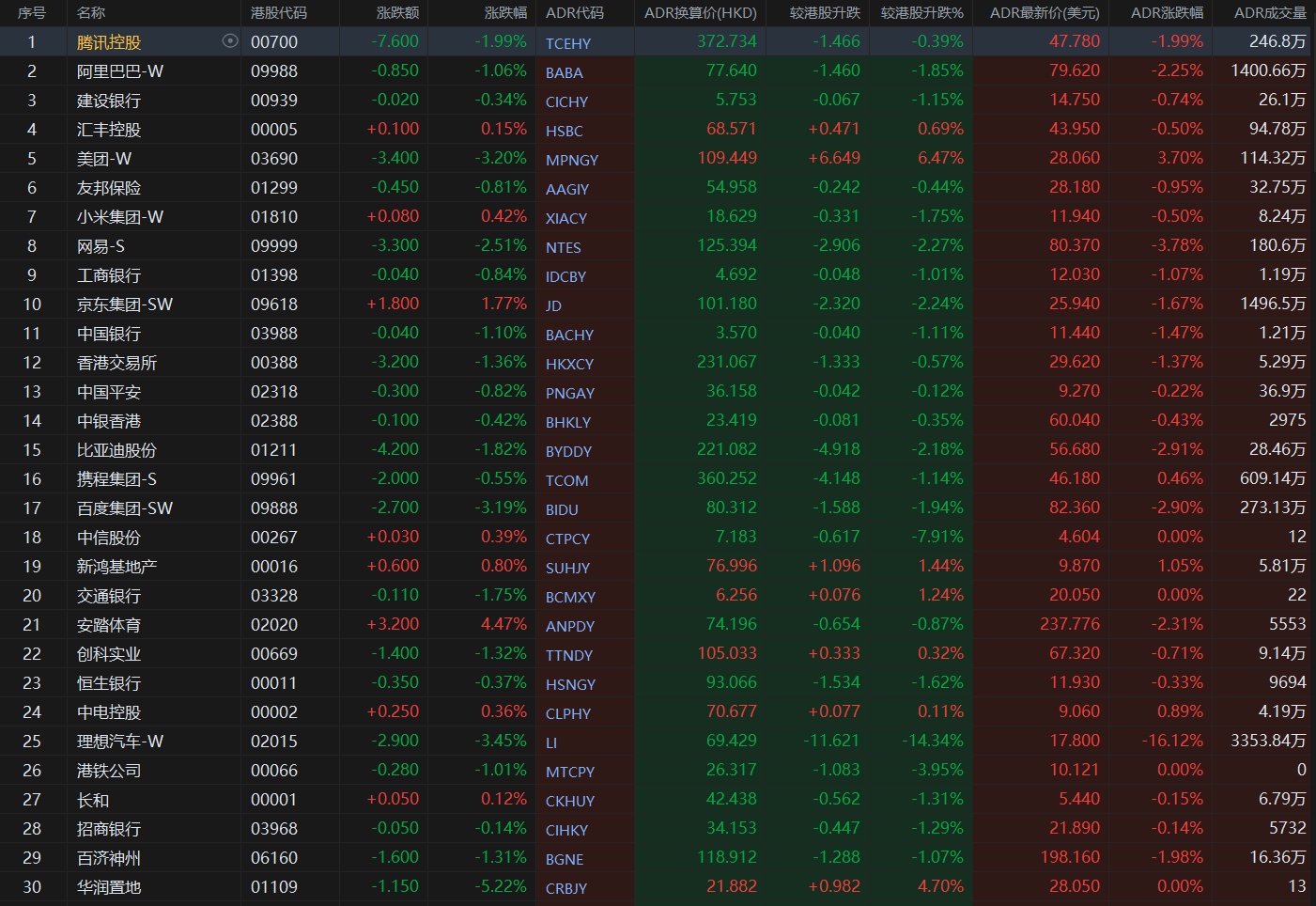Select ADR code BIDU
Screen dimensions: 1316x906
click(x=562, y=509)
